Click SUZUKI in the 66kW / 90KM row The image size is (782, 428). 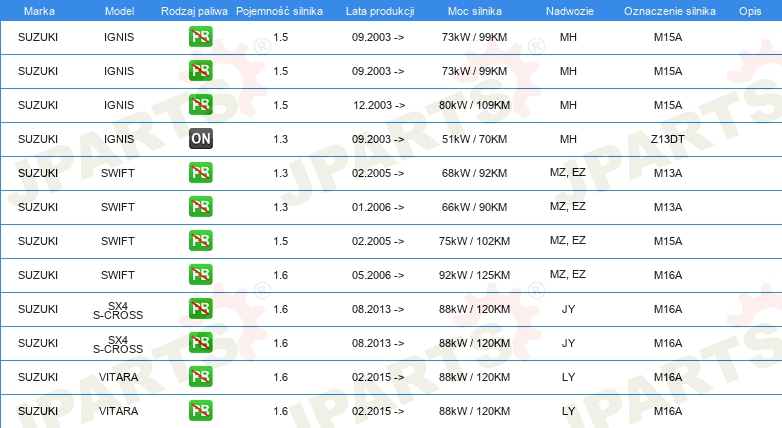pos(38,207)
